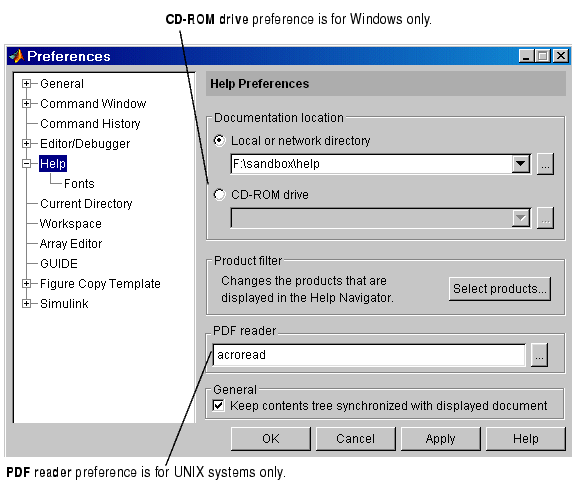Collapse the Help tree node
Screen dimensions: 576x496
point(26,163)
